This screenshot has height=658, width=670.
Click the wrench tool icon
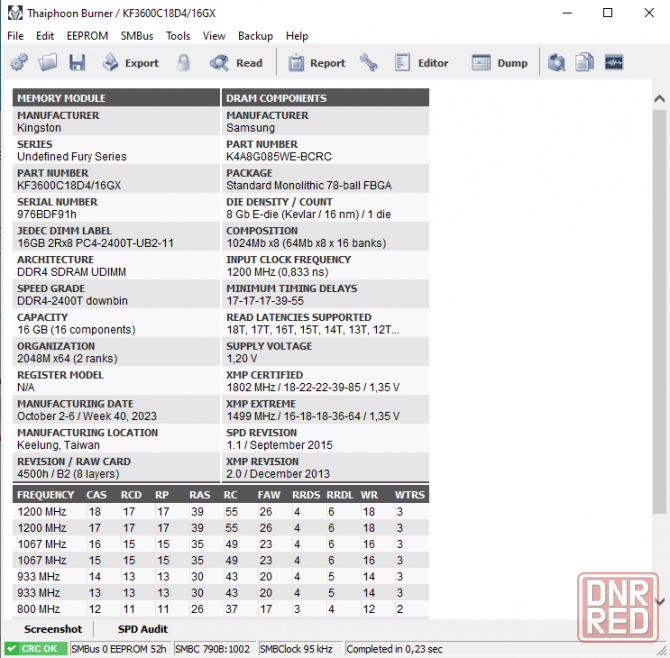tap(369, 63)
